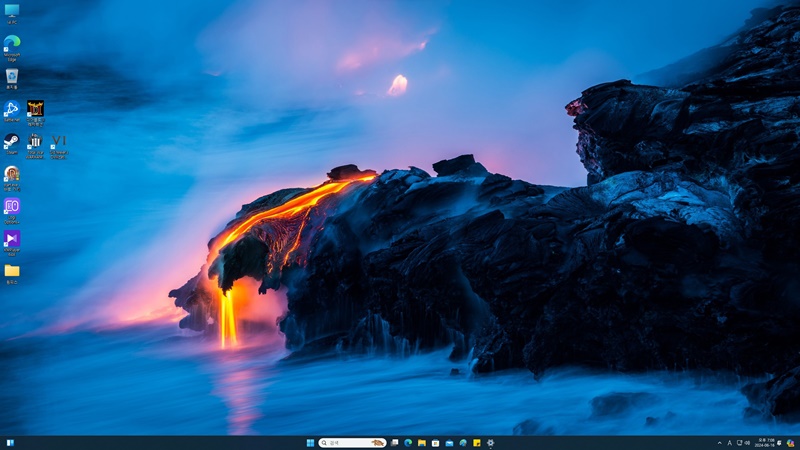Open the network and volume quick settings
Viewport: 800px width, 450px height.
743,443
